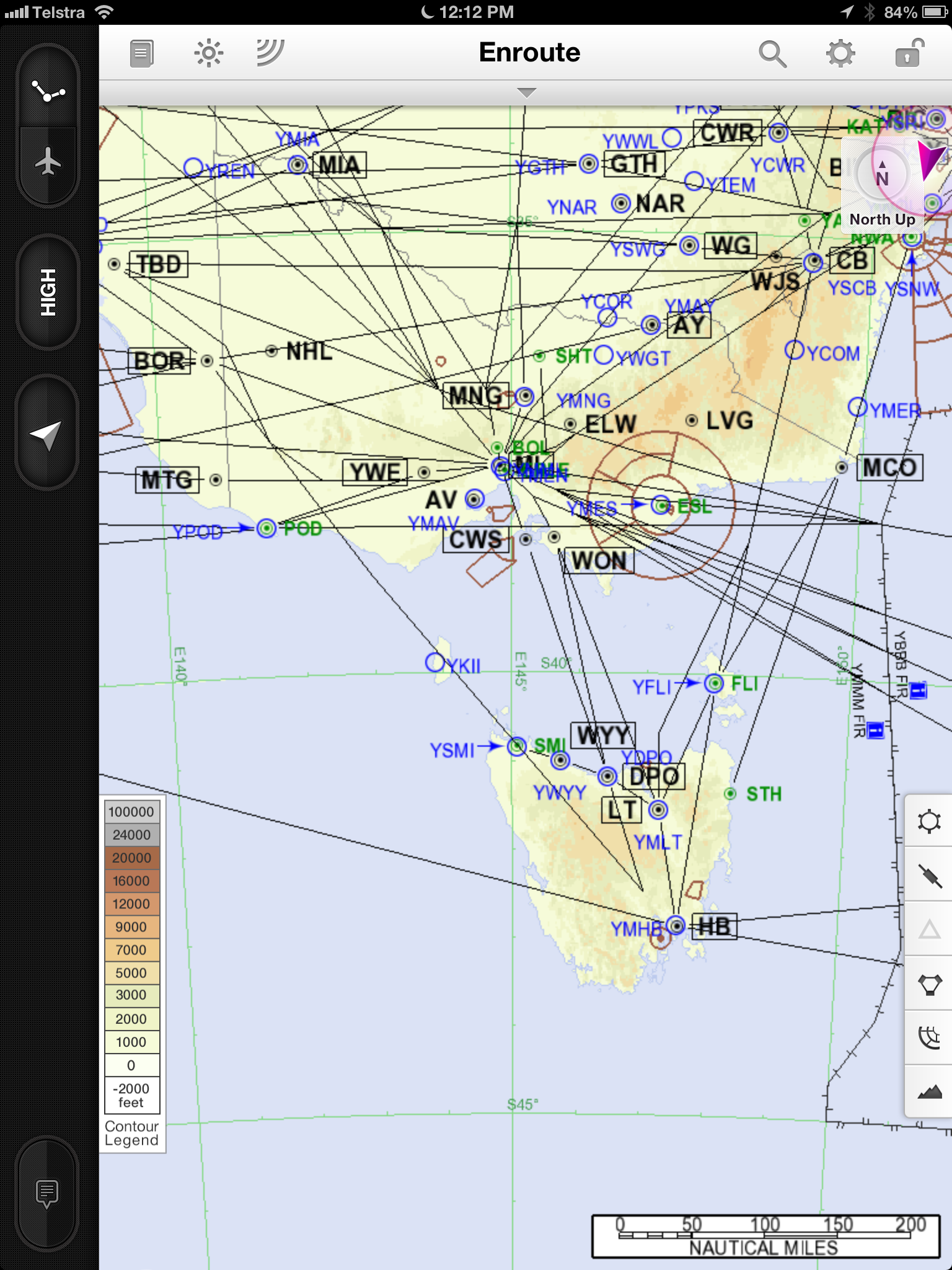The image size is (952, 1270).
Task: Adjust brightness with the sun icon
Action: pyautogui.click(x=208, y=53)
